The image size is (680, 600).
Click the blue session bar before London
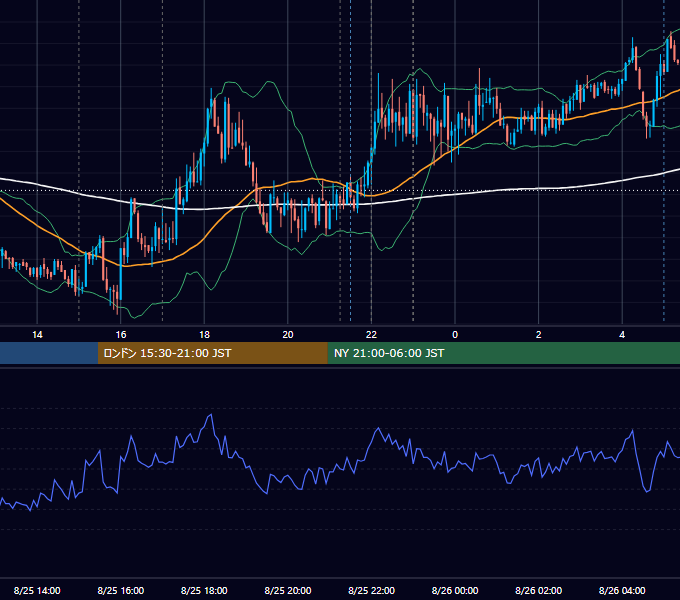click(x=49, y=353)
